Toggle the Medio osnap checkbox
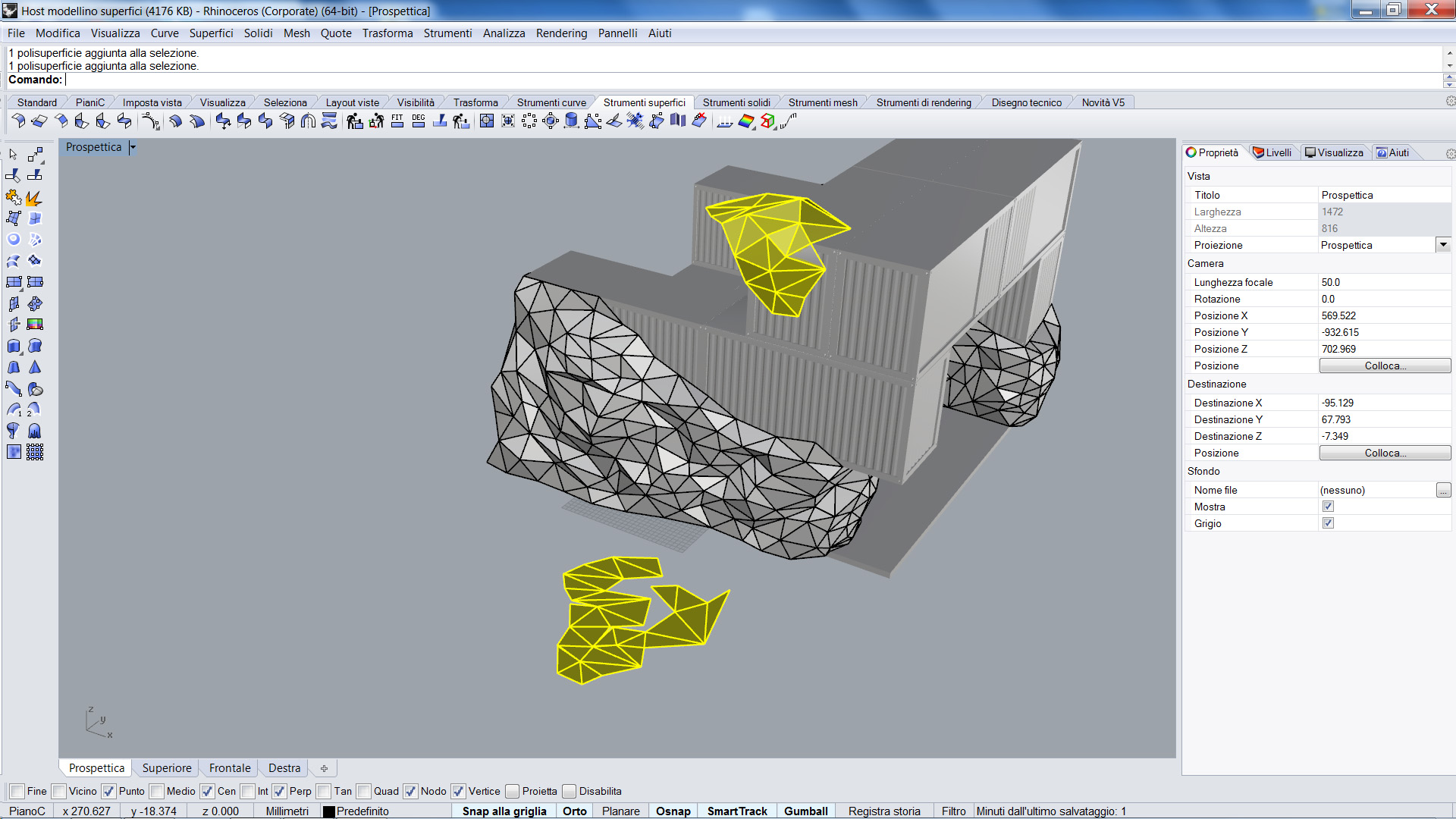The image size is (1456, 819). [x=157, y=791]
